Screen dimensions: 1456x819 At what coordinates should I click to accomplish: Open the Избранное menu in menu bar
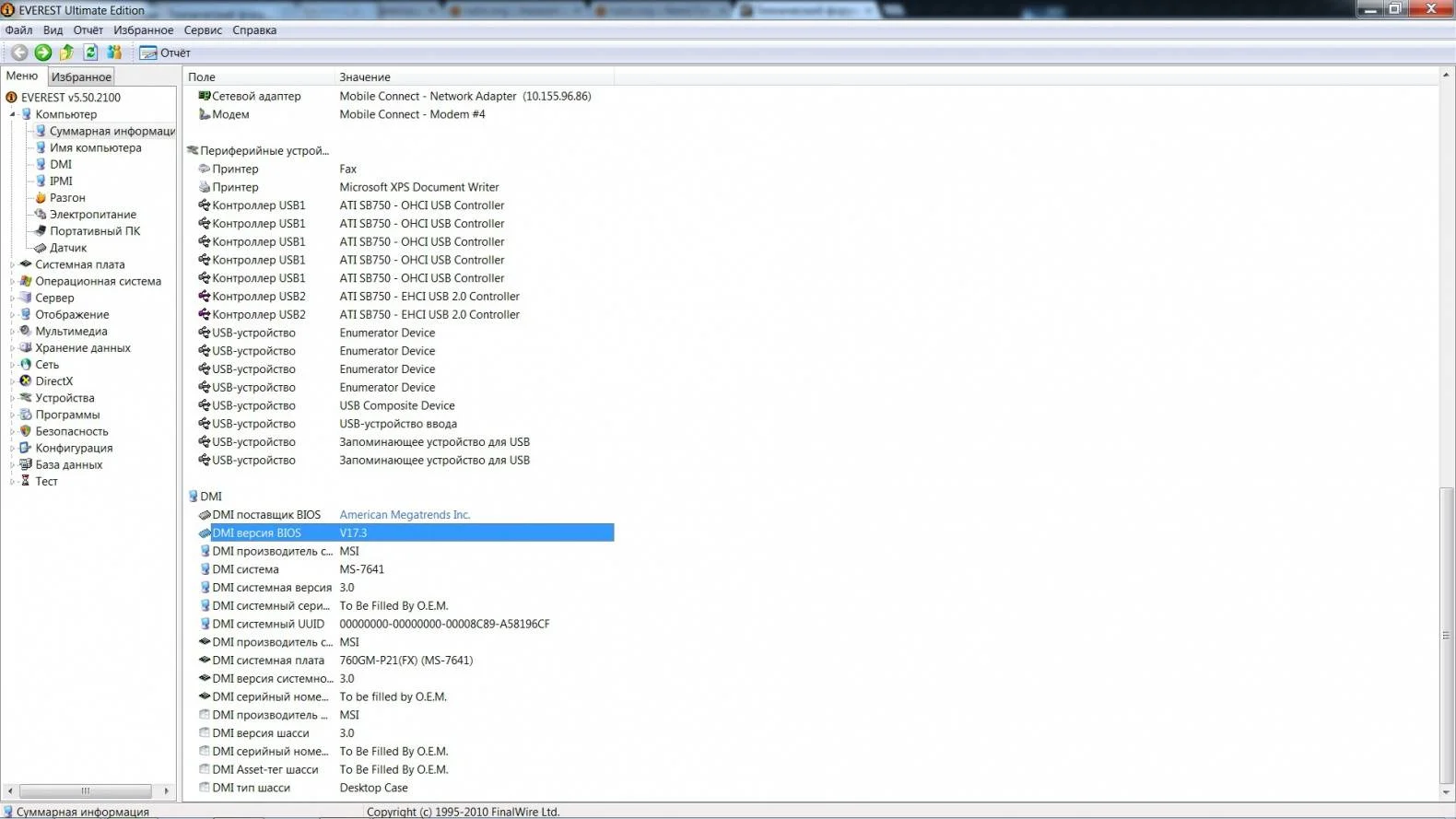143,30
